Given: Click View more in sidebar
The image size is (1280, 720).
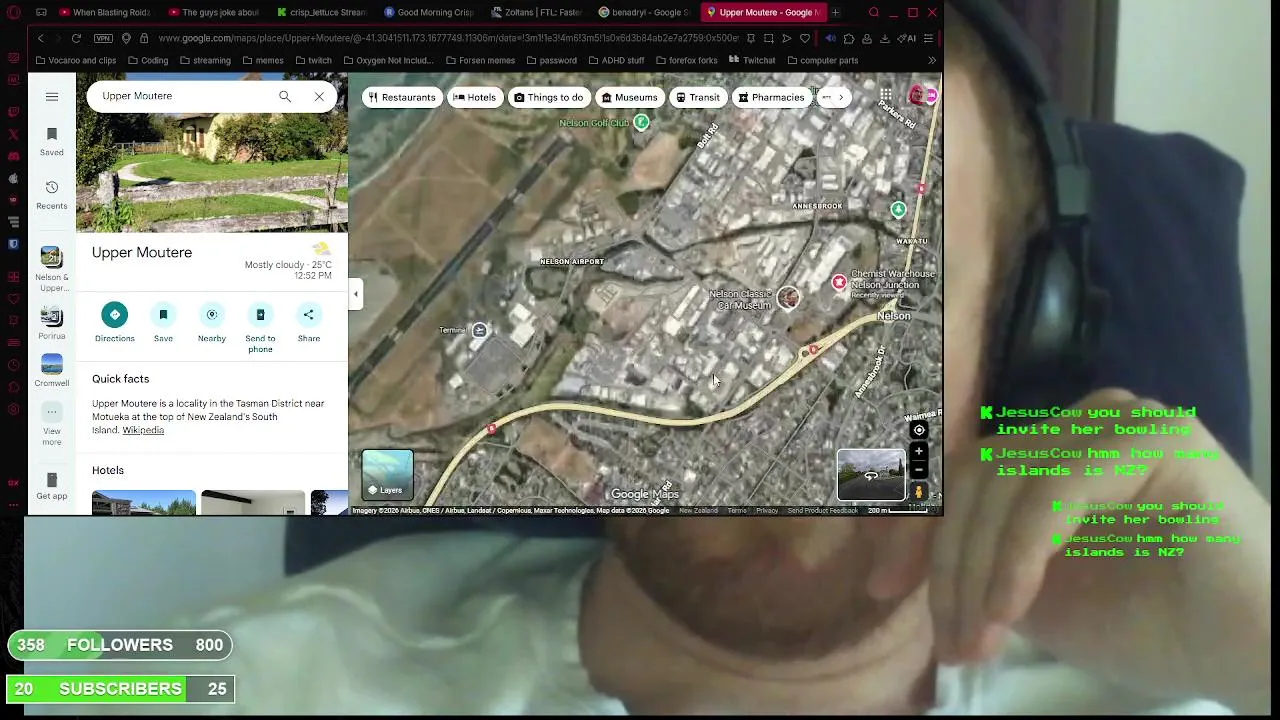Looking at the screenshot, I should pos(51,424).
